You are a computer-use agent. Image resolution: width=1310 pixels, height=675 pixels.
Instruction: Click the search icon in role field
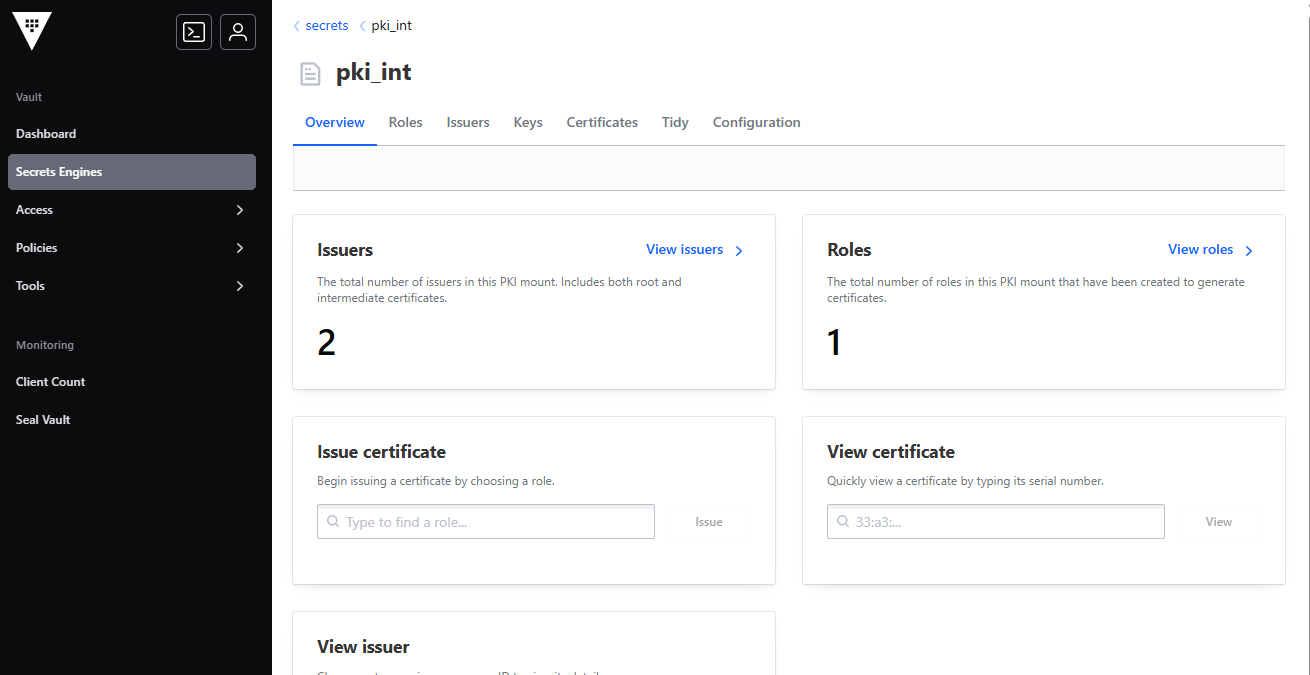click(333, 522)
